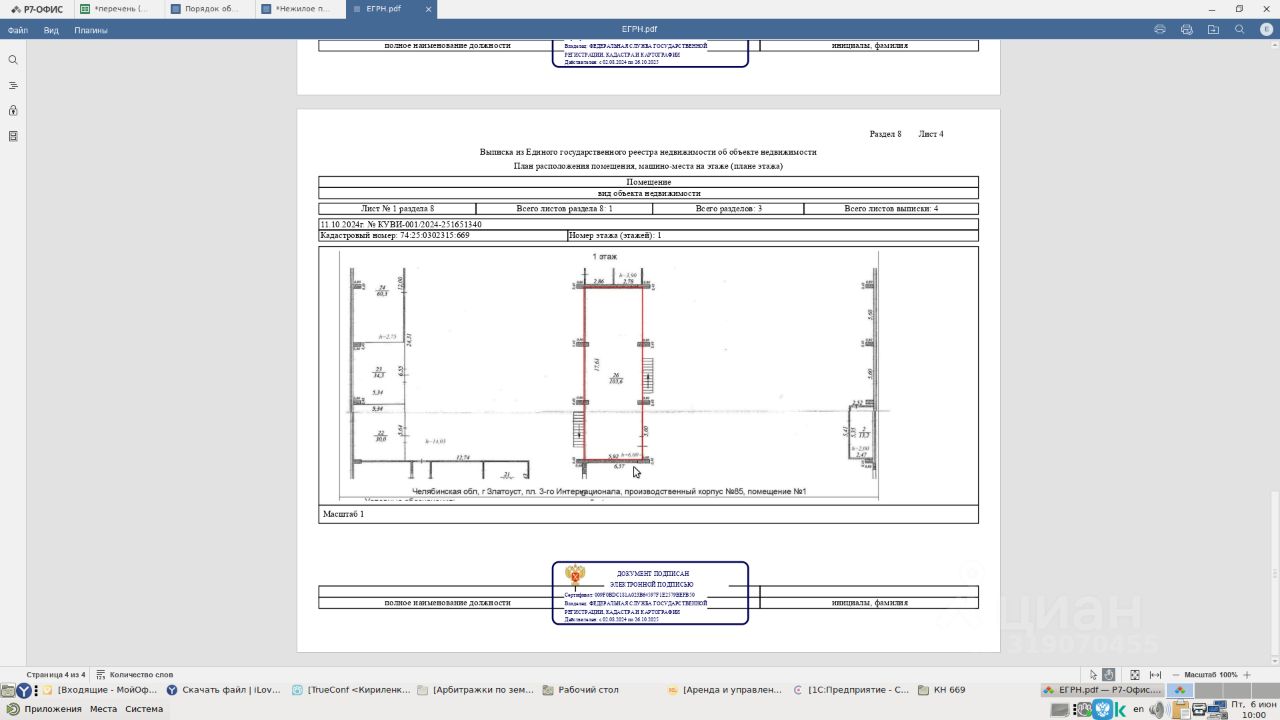Open the Система system menu
This screenshot has height=720, width=1280.
pyautogui.click(x=144, y=709)
